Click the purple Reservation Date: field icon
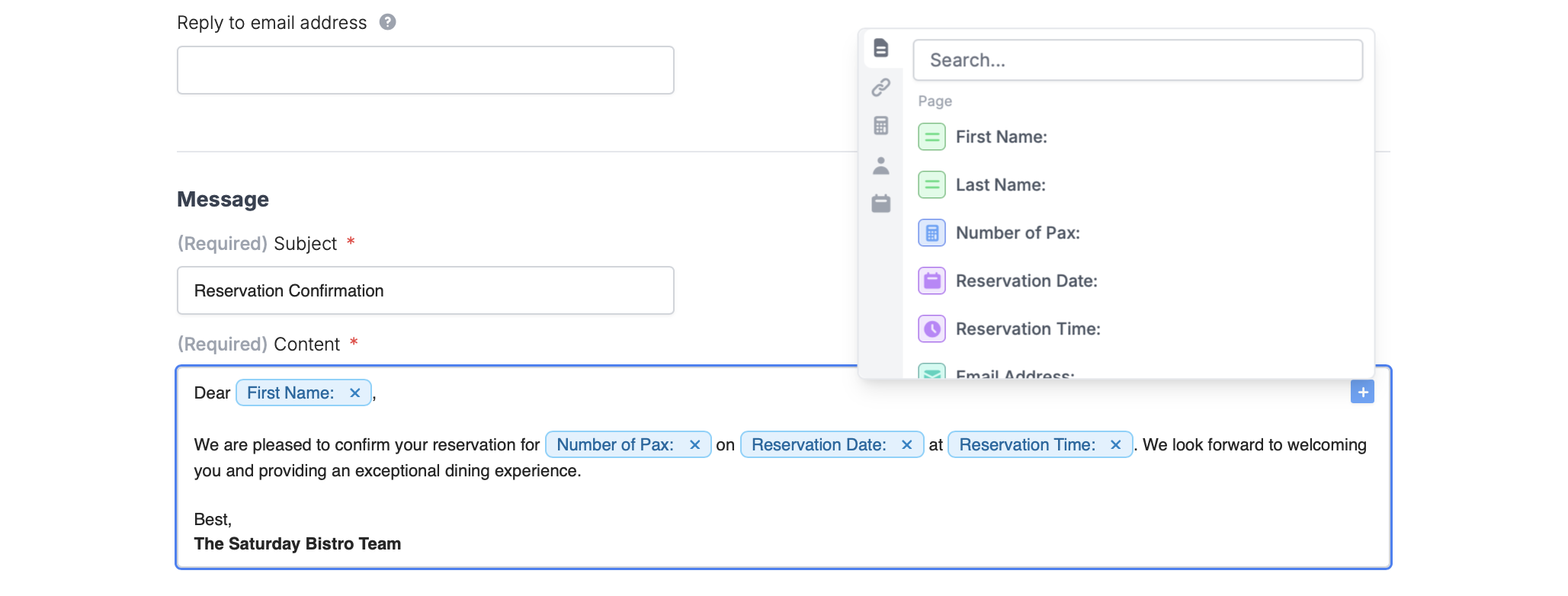Screen dimensions: 1568x596 coord(932,281)
